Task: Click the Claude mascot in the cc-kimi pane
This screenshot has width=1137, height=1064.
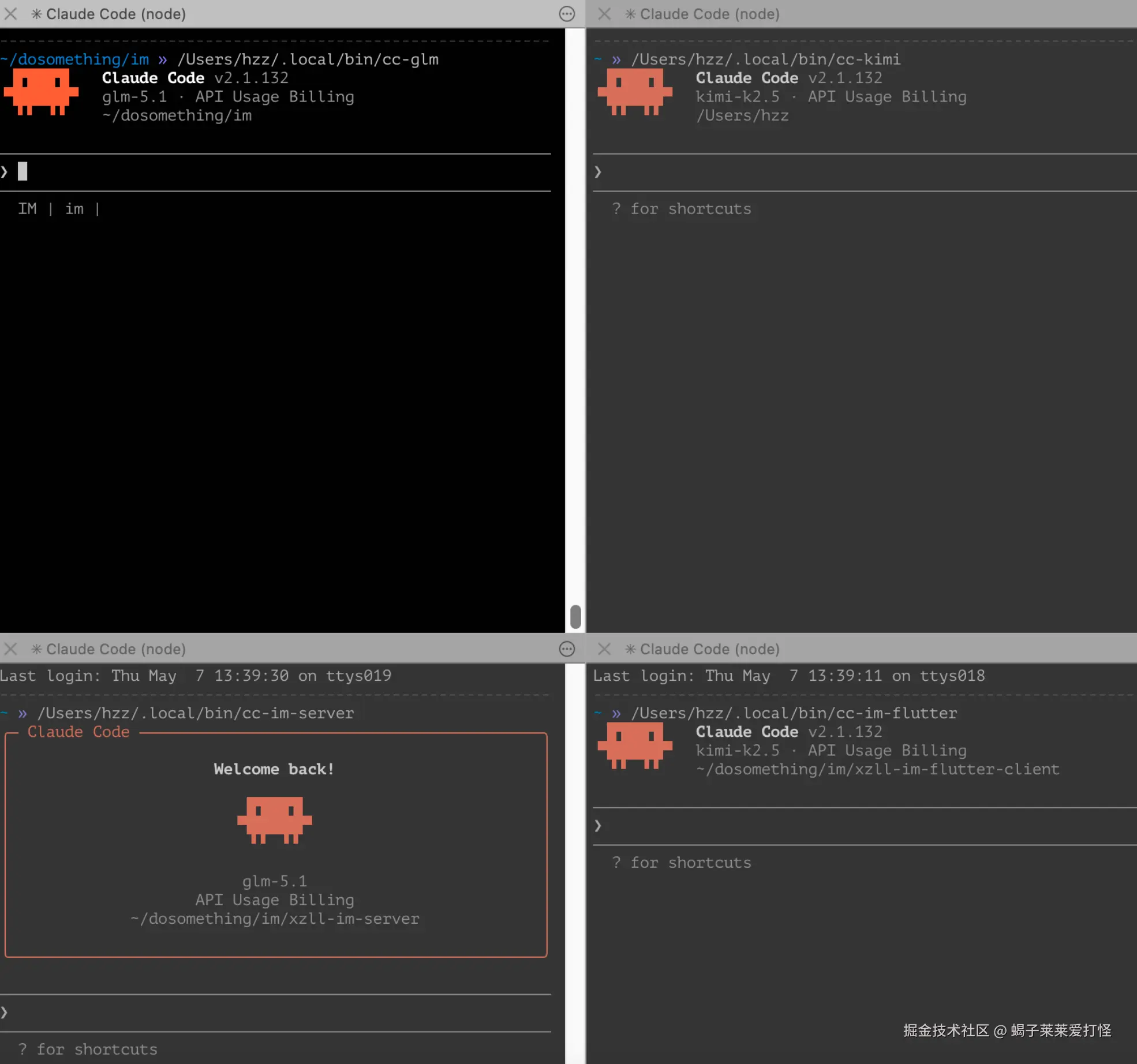Action: pyautogui.click(x=635, y=92)
